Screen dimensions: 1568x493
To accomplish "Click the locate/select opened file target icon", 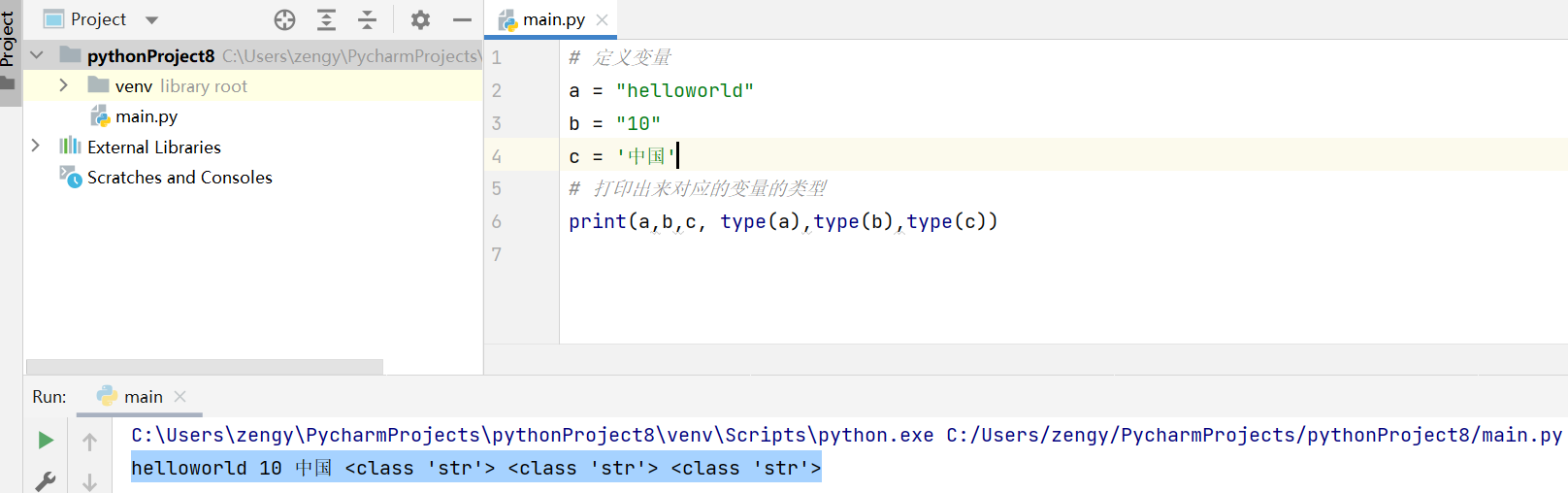I will click(284, 19).
